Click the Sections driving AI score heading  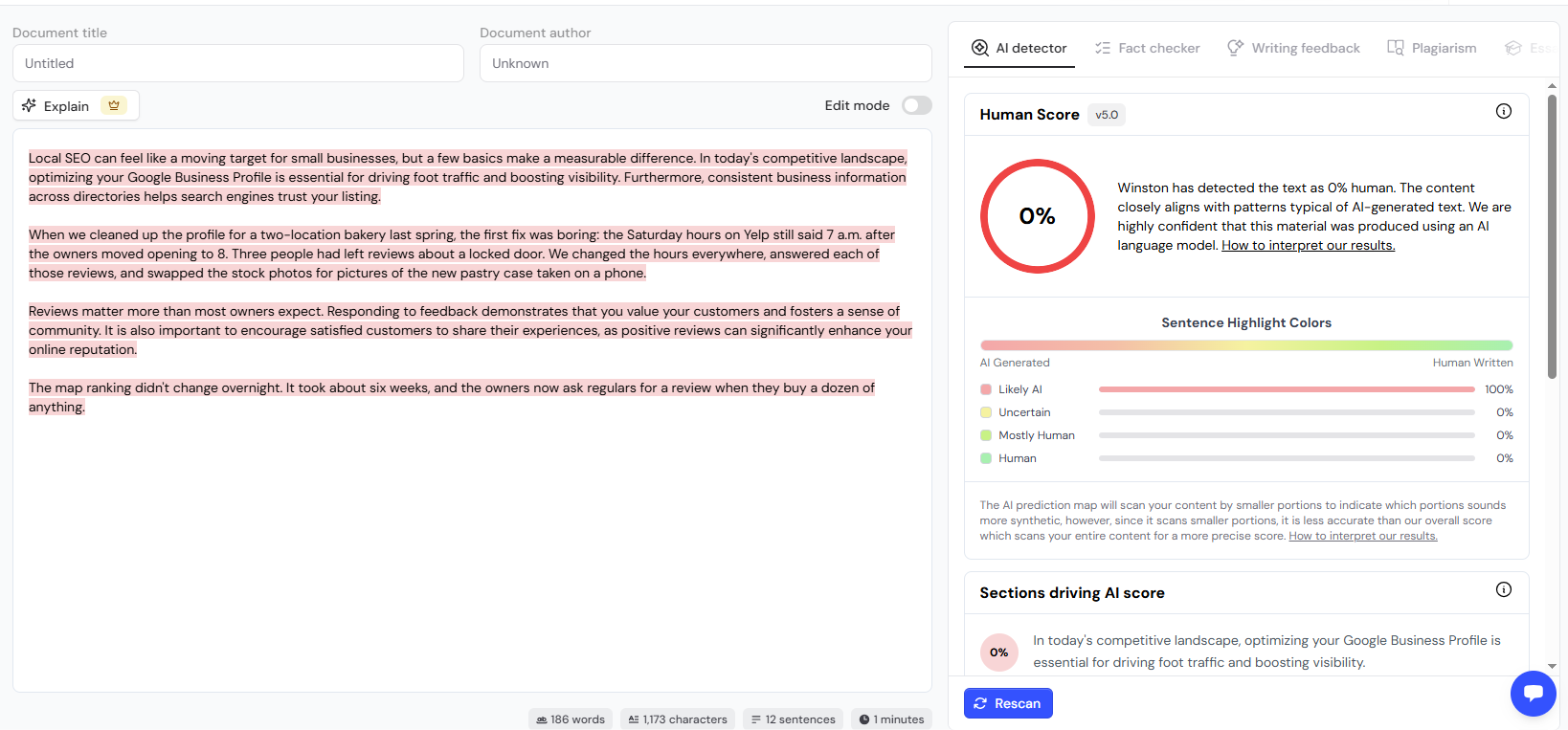[x=1072, y=593]
